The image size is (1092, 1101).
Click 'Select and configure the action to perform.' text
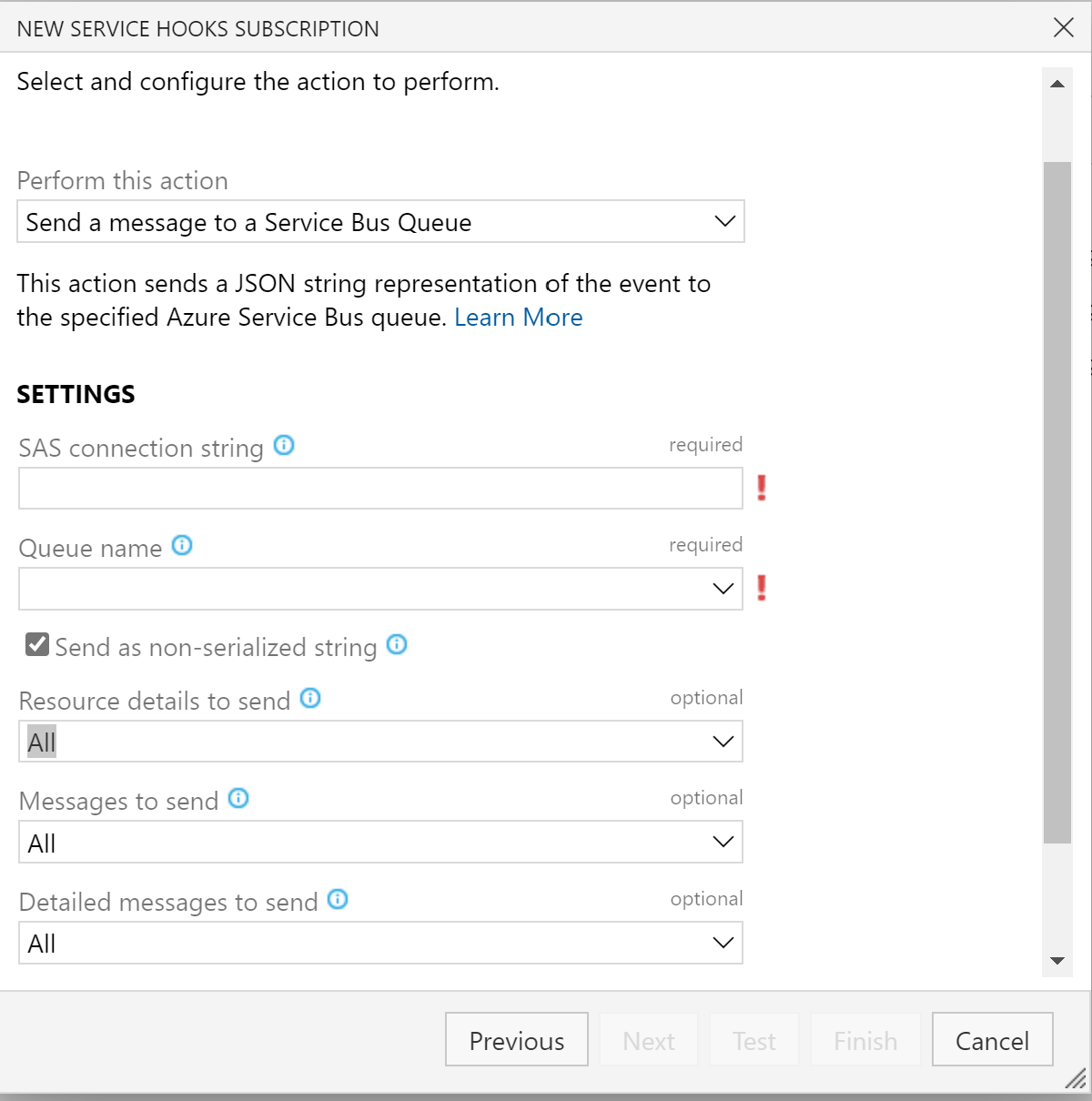point(258,82)
